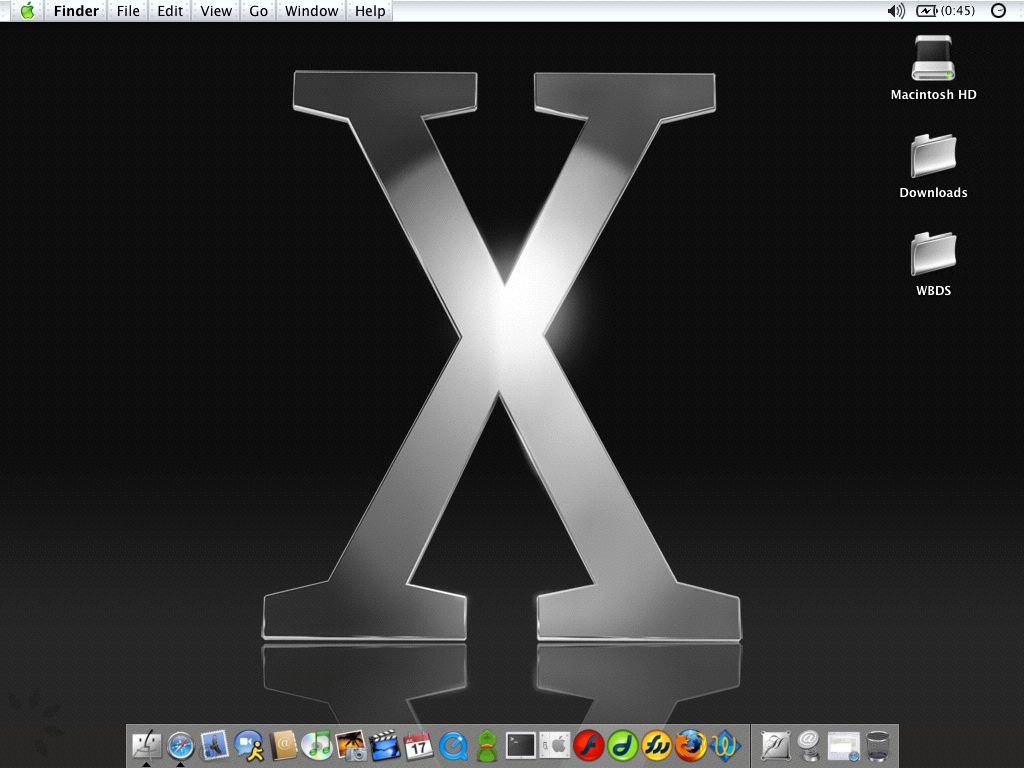1024x768 pixels.
Task: Open the Trash in the dock
Action: [x=878, y=745]
